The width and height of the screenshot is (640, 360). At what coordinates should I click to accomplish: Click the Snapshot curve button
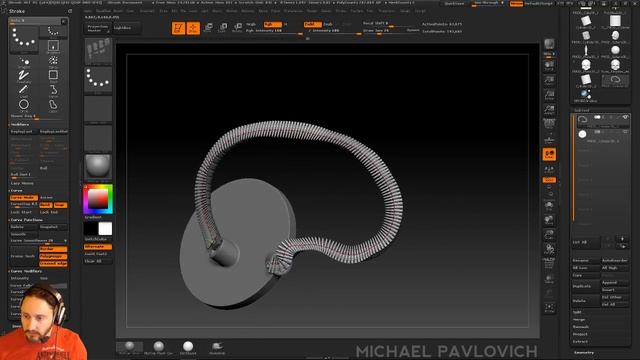coord(53,227)
